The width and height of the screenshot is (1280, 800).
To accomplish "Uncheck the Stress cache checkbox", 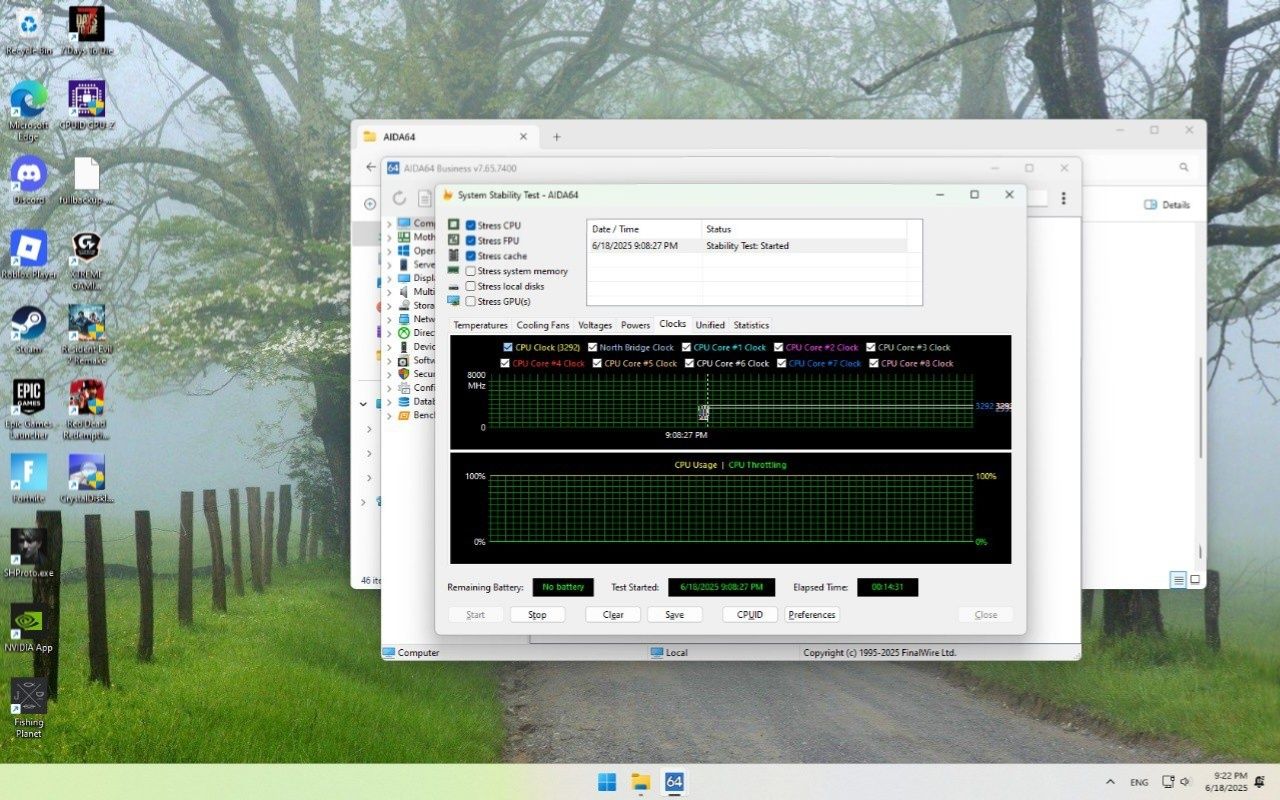I will [471, 256].
